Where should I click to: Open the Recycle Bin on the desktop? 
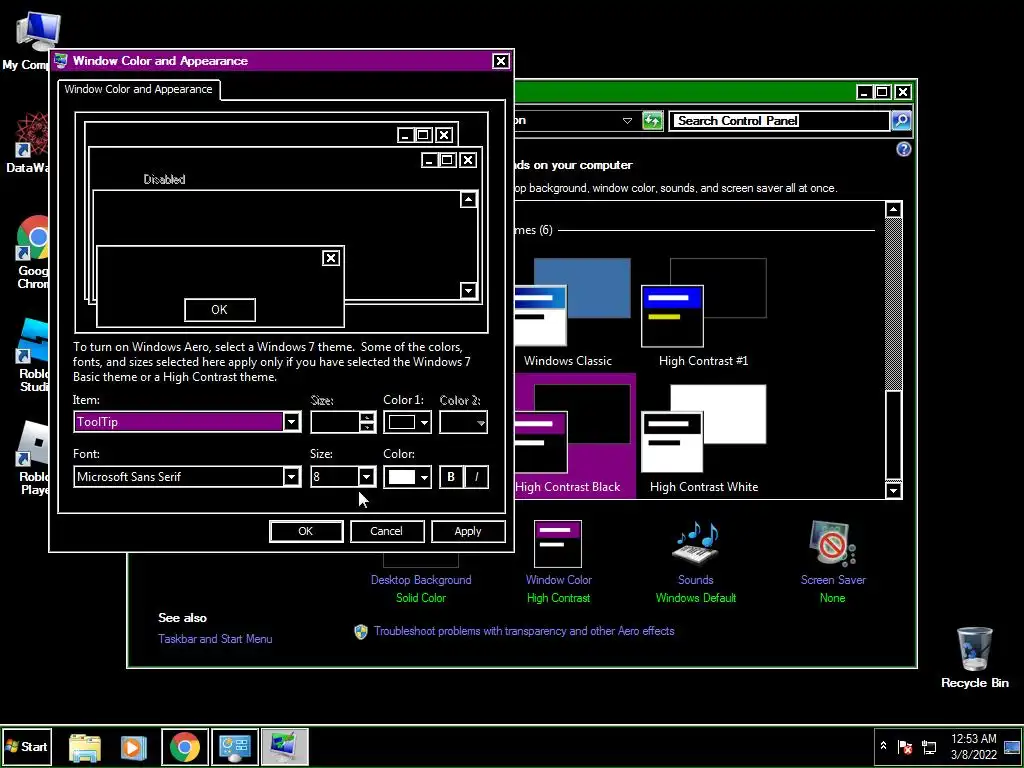point(974,657)
